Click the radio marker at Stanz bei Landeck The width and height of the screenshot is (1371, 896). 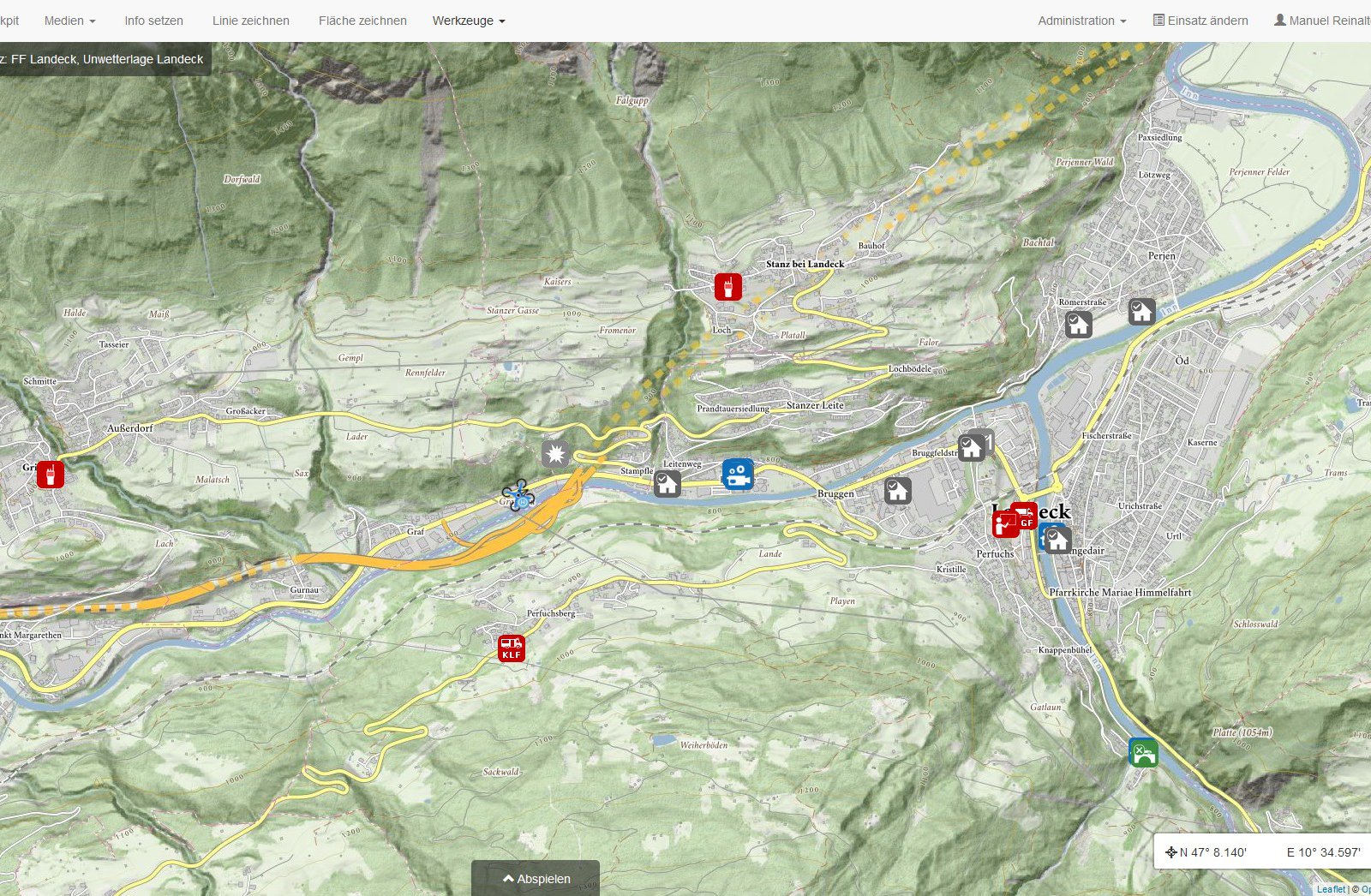728,286
